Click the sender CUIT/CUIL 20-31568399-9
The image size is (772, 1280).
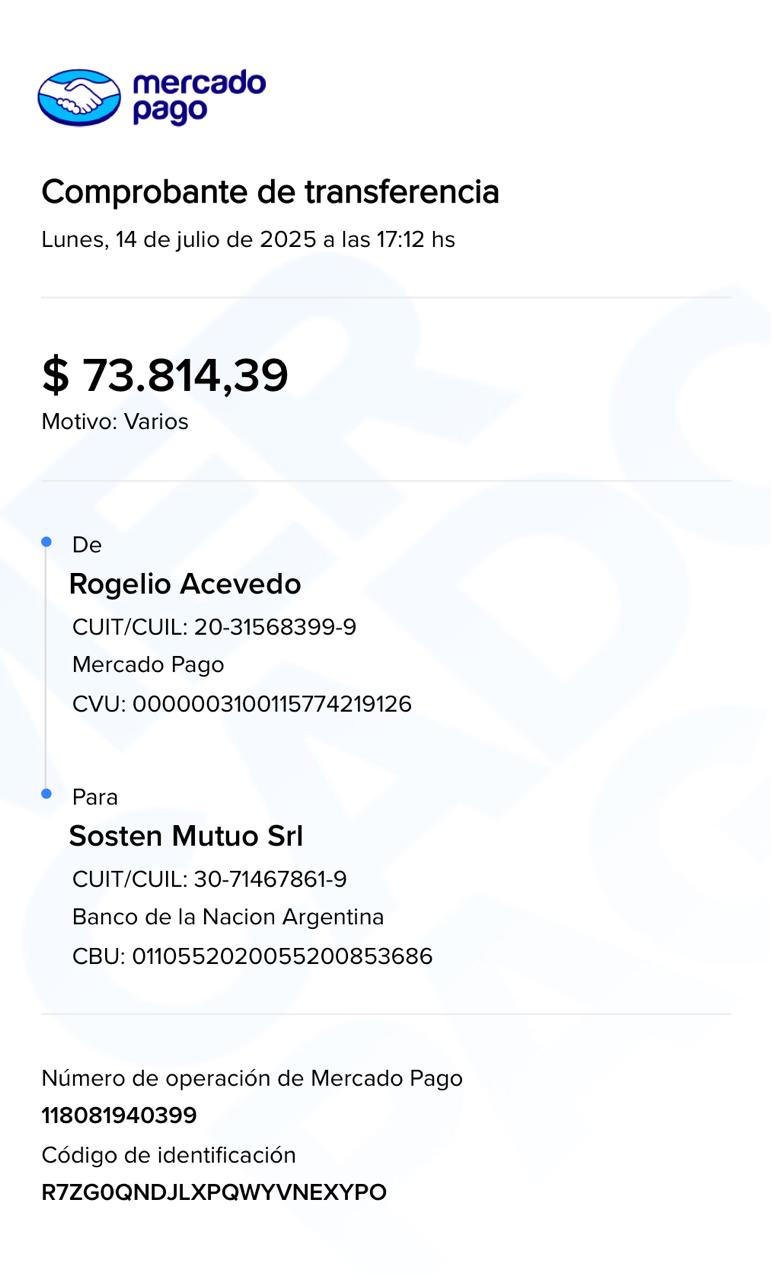coord(214,627)
